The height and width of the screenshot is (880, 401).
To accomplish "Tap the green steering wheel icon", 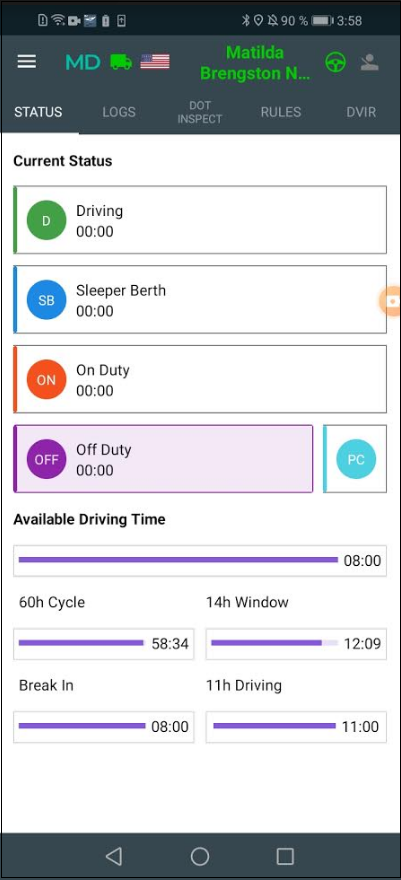I will pyautogui.click(x=335, y=62).
